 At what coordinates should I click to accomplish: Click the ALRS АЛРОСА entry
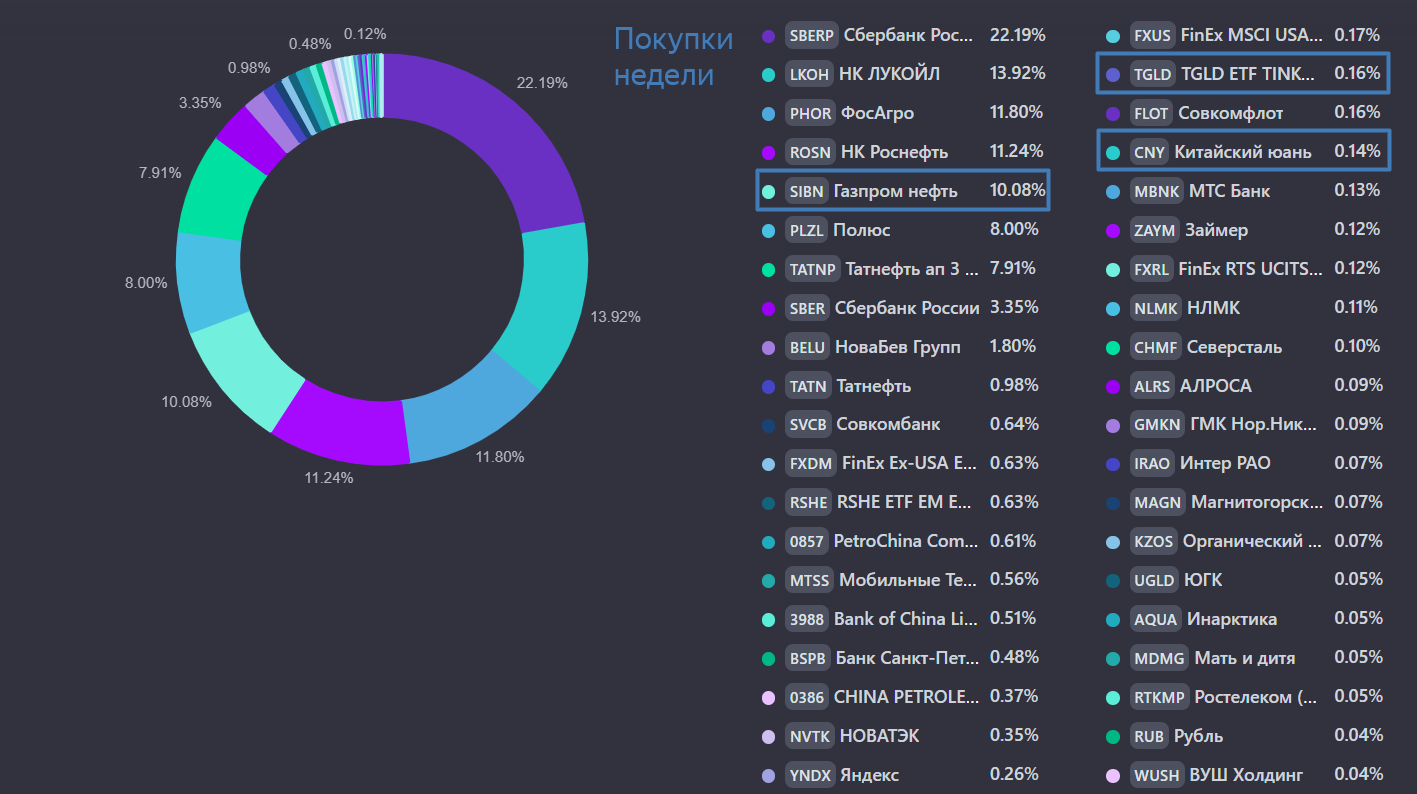coord(1244,386)
